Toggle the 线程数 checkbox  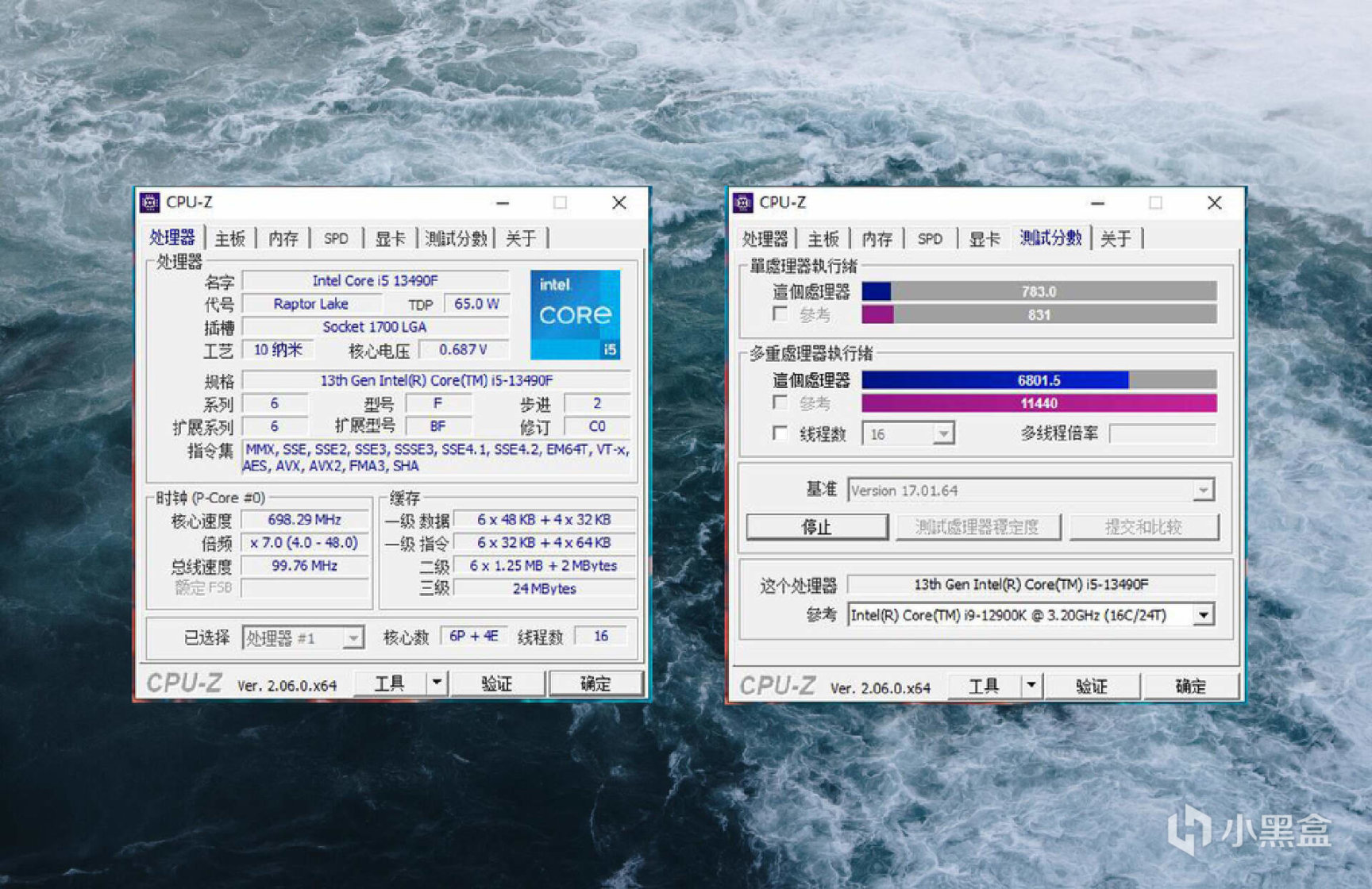[x=781, y=433]
